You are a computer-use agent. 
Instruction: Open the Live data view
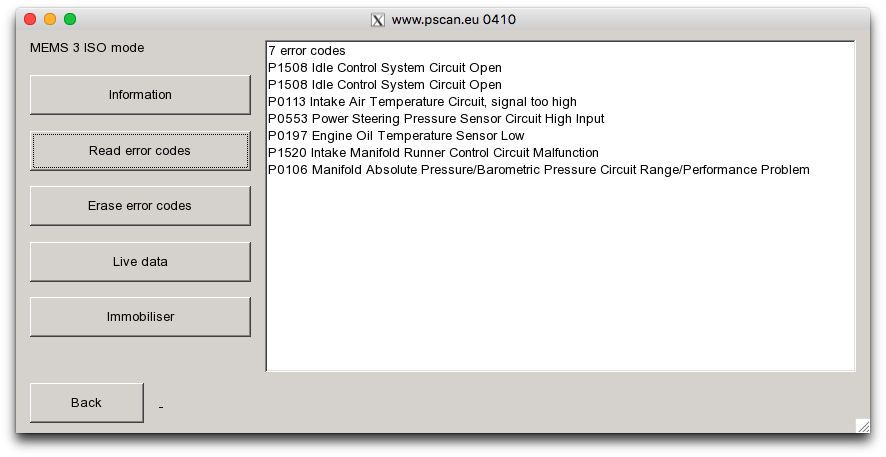coord(140,262)
